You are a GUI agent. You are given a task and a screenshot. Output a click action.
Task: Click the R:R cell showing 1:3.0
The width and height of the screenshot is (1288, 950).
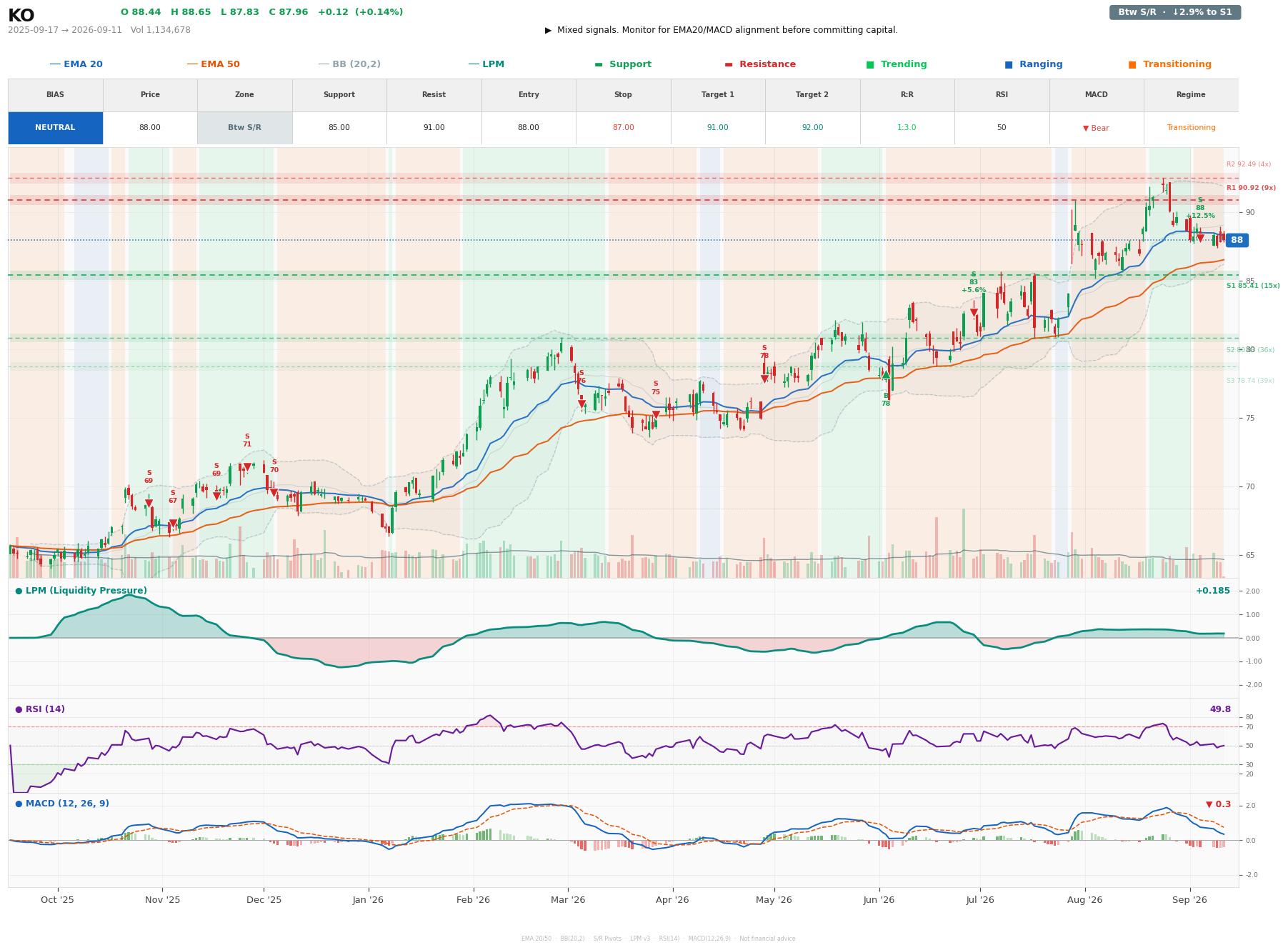(x=907, y=128)
